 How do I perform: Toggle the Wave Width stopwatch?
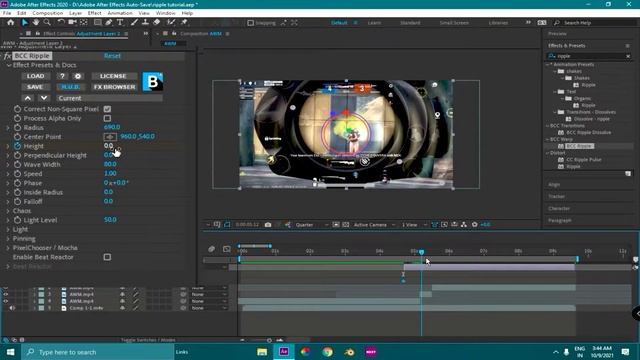pos(17,164)
